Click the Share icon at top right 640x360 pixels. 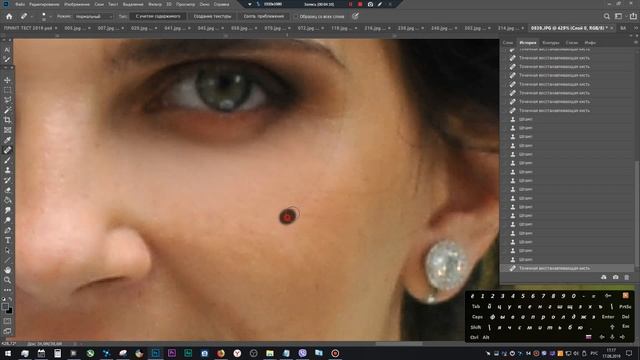point(633,16)
